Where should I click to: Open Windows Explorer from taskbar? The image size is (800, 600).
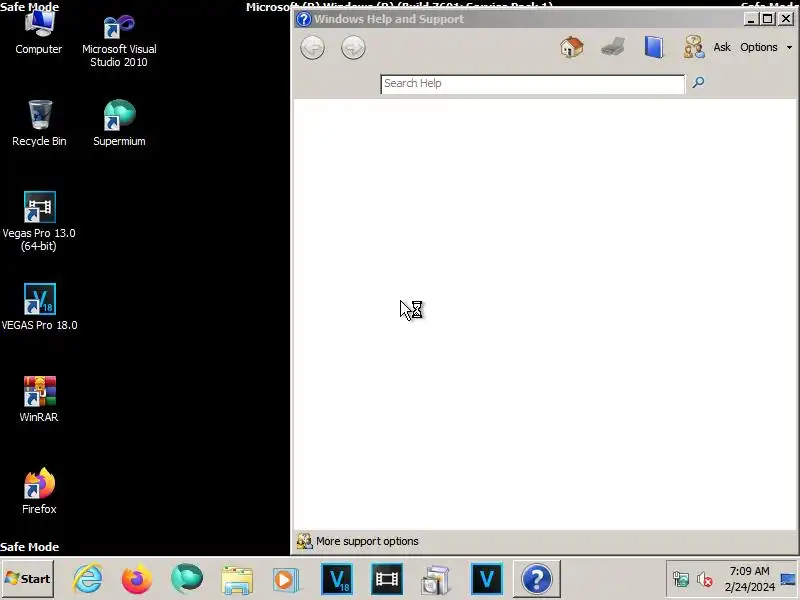pyautogui.click(x=237, y=580)
